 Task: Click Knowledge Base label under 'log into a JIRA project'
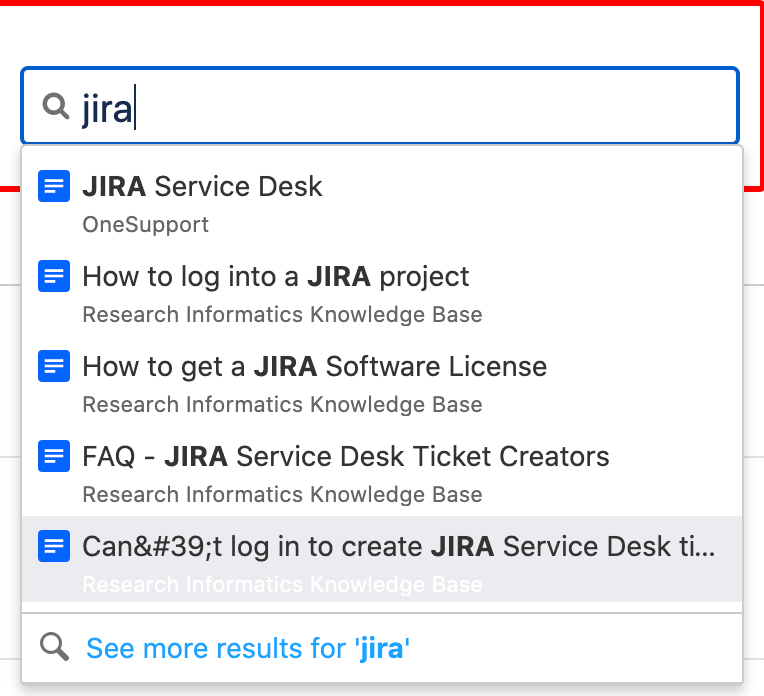(282, 314)
